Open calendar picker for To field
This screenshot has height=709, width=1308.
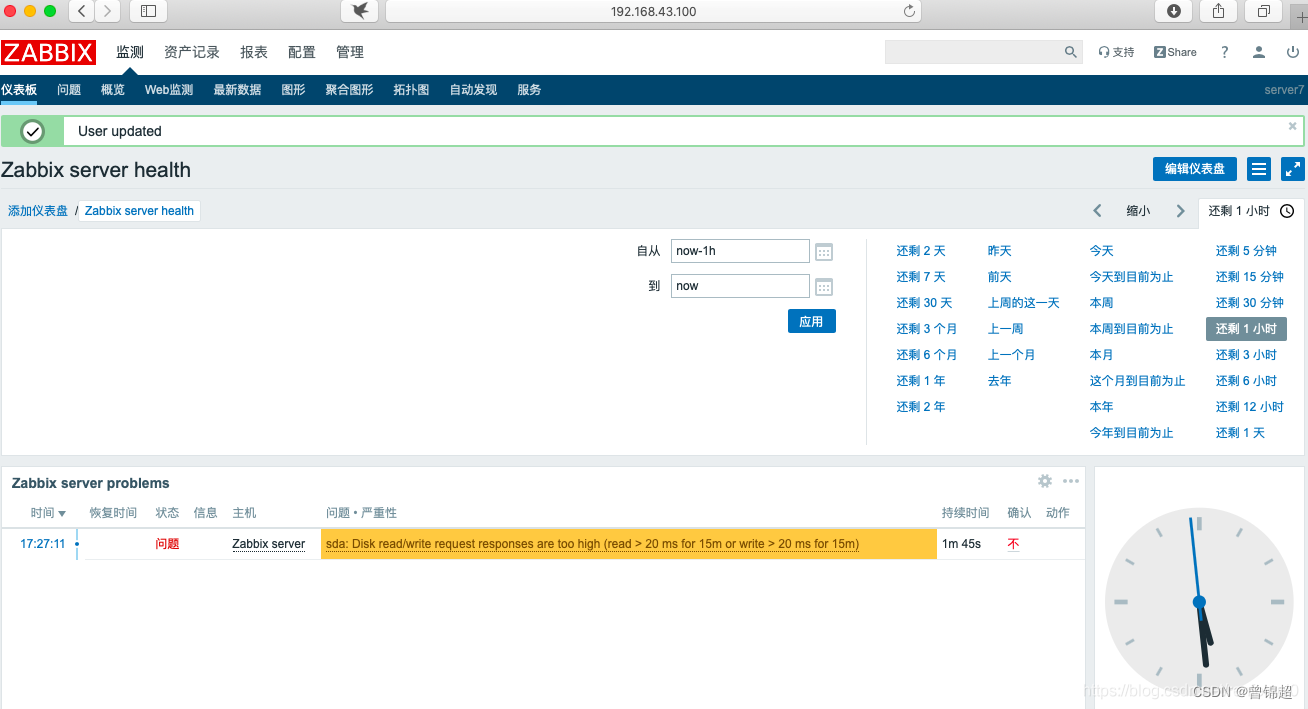coord(824,287)
